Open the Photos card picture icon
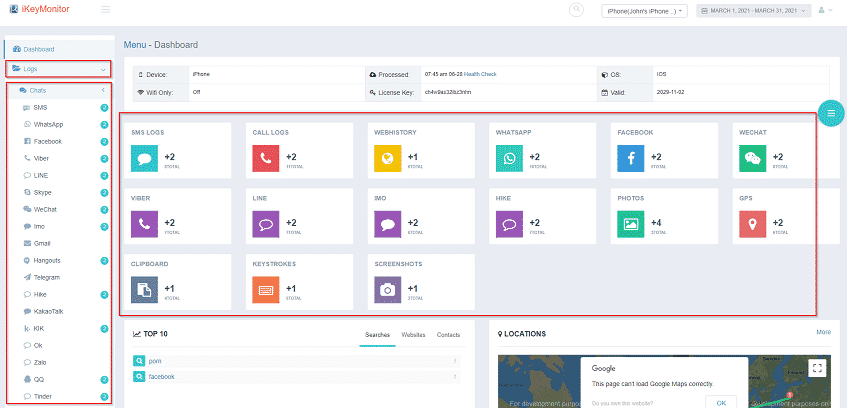The height and width of the screenshot is (408, 847). pyautogui.click(x=631, y=224)
